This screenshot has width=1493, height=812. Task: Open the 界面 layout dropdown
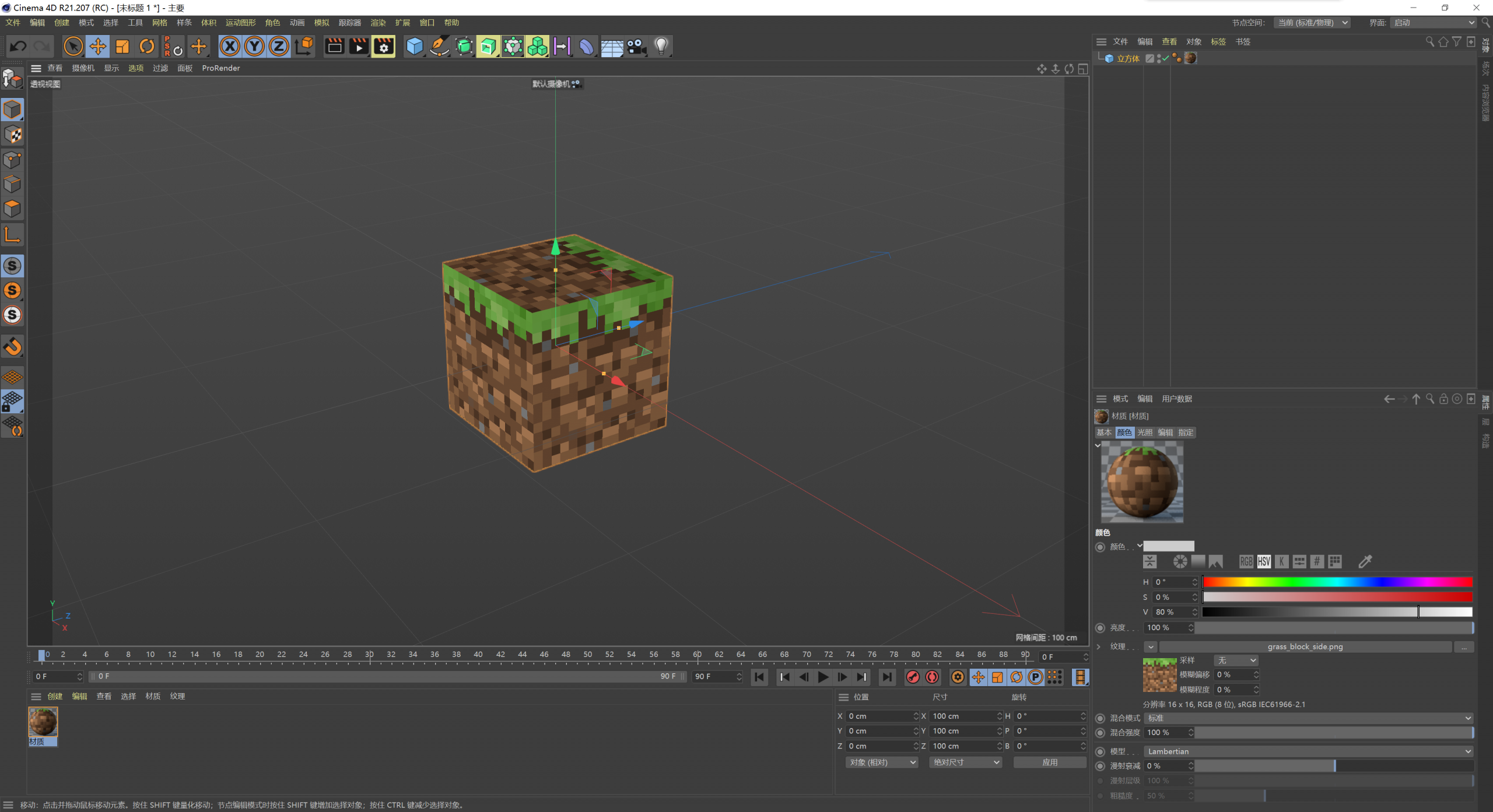1433,22
